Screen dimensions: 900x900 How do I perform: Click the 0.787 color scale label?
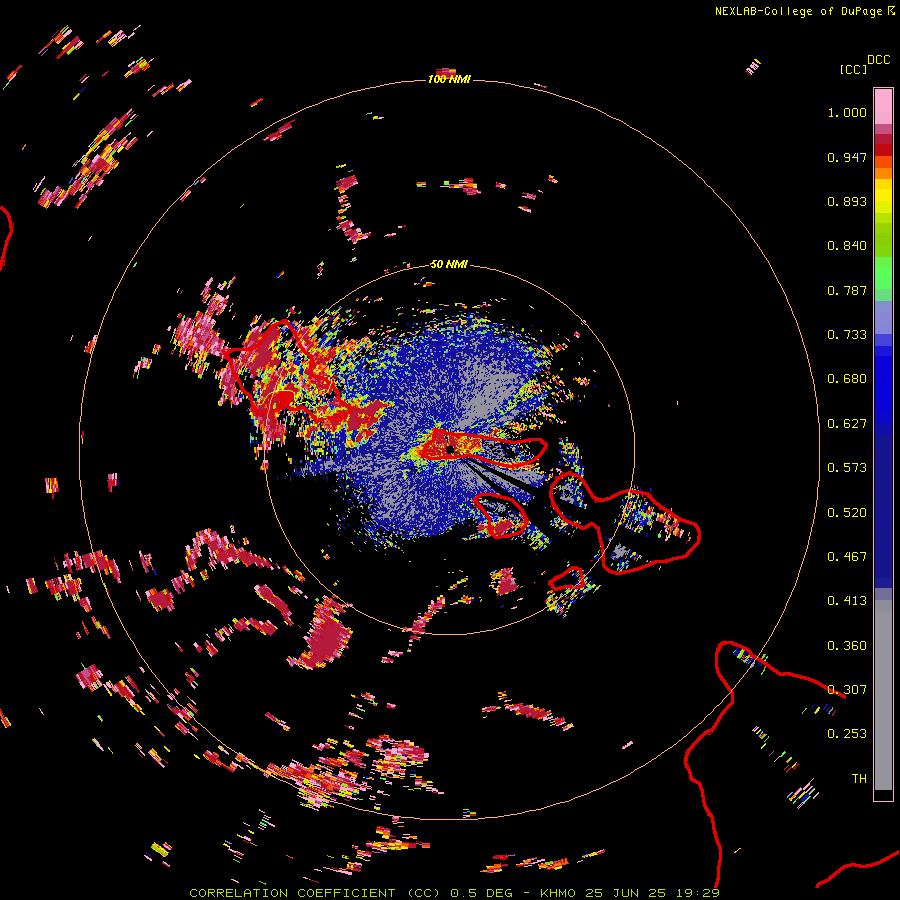click(847, 290)
